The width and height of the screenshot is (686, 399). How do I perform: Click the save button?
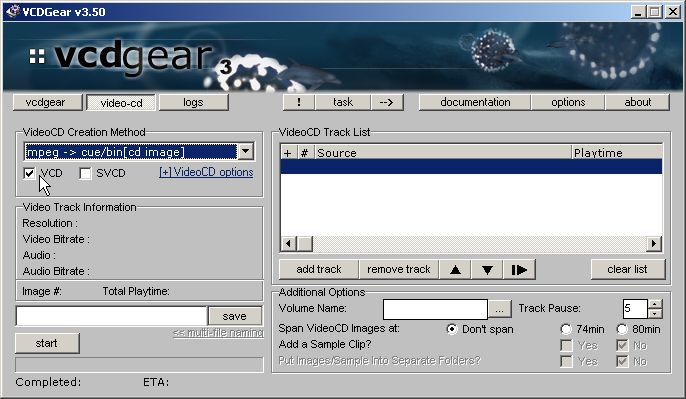coord(235,316)
